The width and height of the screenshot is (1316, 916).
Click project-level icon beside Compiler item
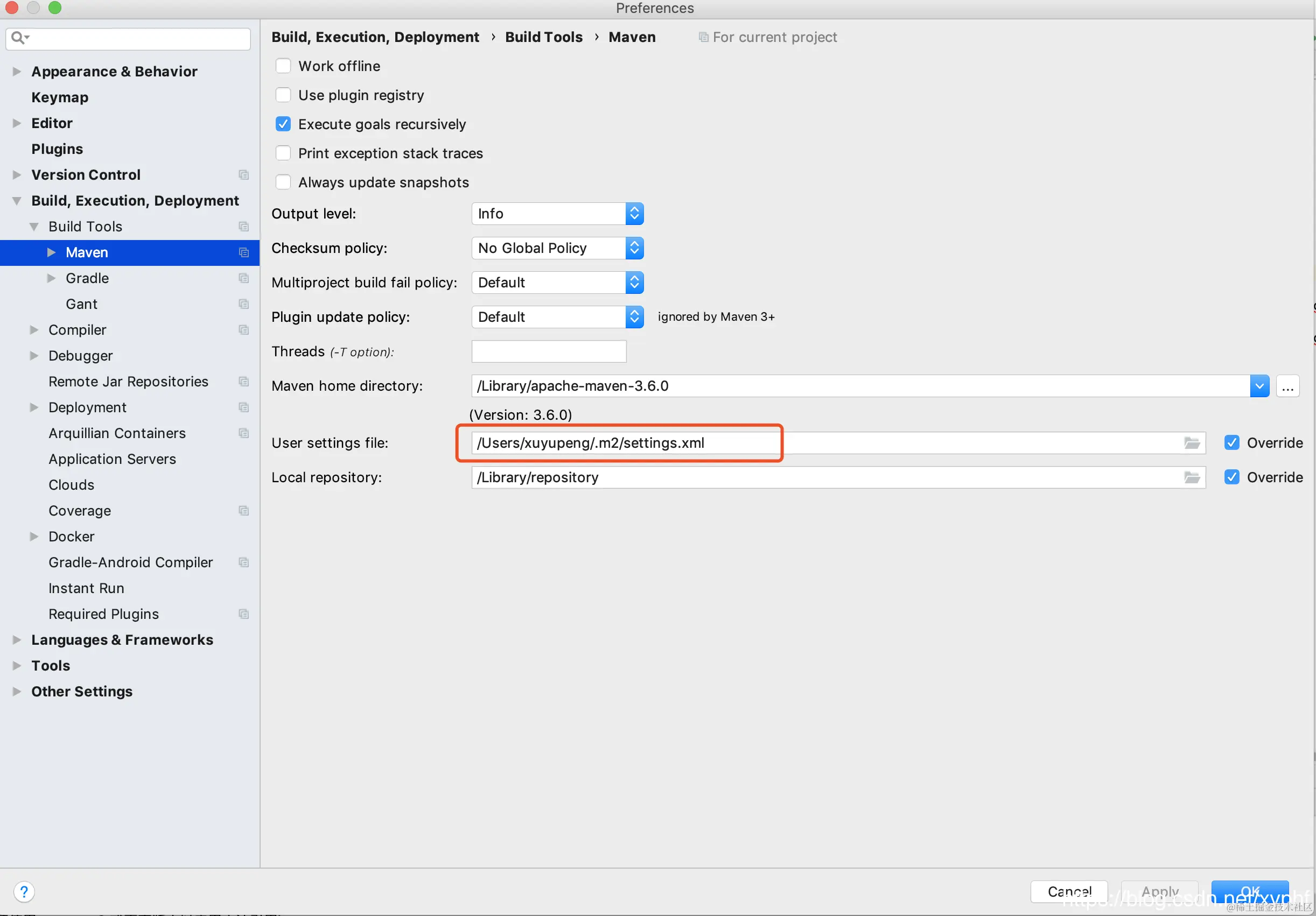(x=243, y=330)
